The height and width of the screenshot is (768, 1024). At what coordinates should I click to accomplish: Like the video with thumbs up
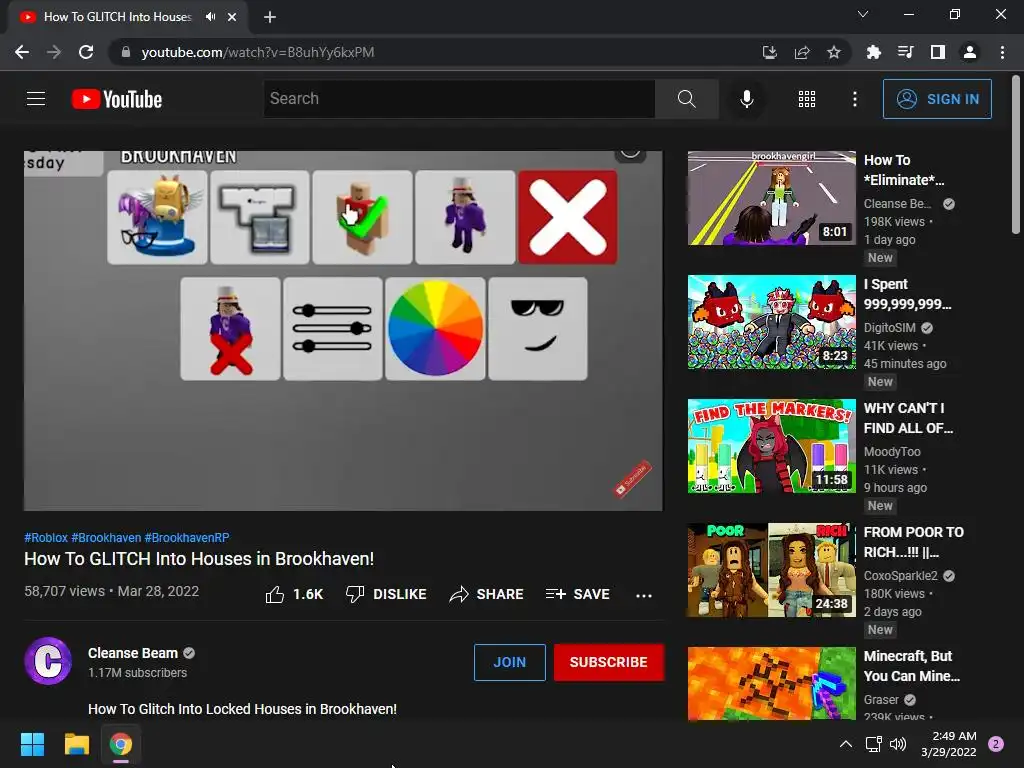point(294,594)
